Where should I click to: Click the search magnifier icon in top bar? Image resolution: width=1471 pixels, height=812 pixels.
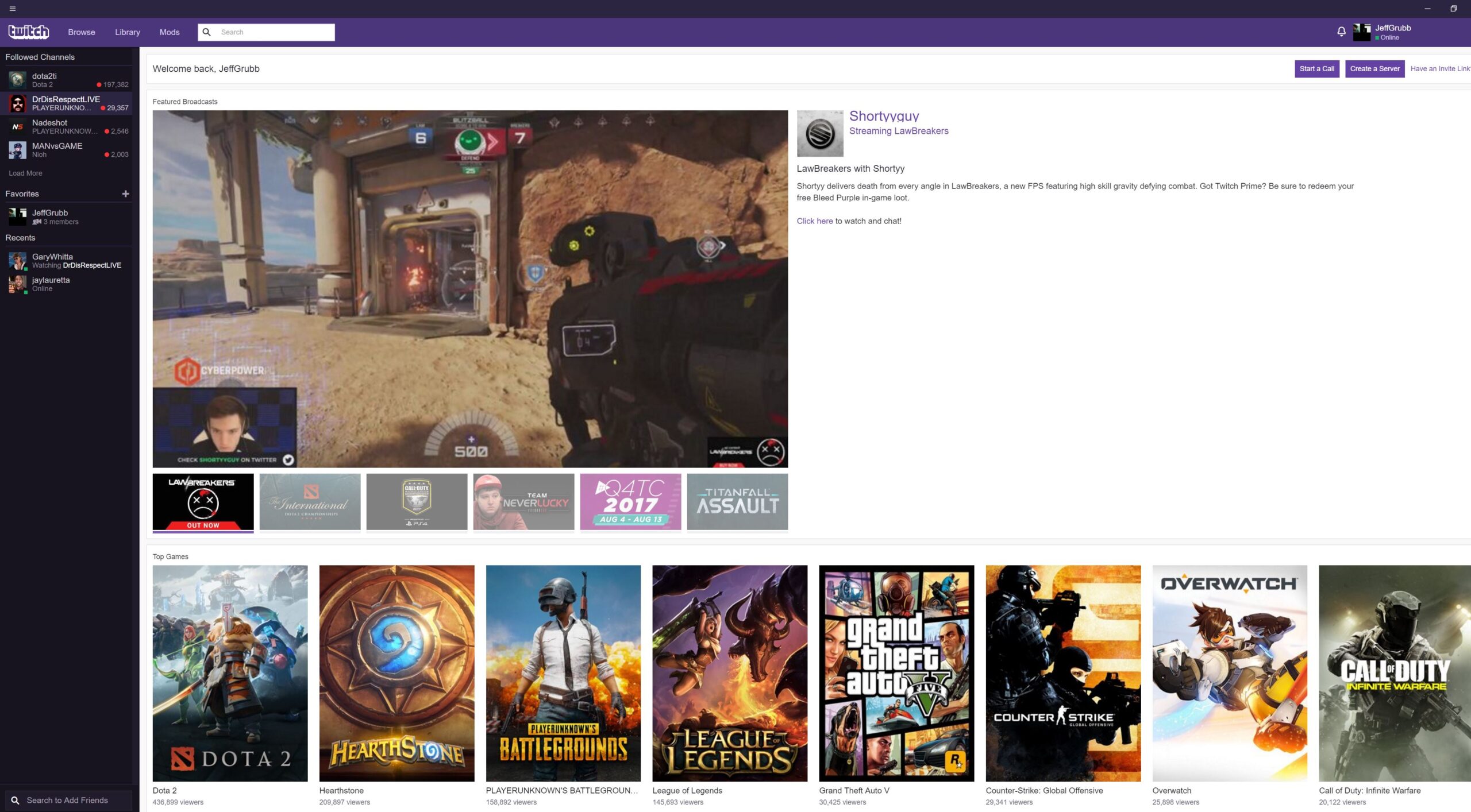pyautogui.click(x=207, y=32)
